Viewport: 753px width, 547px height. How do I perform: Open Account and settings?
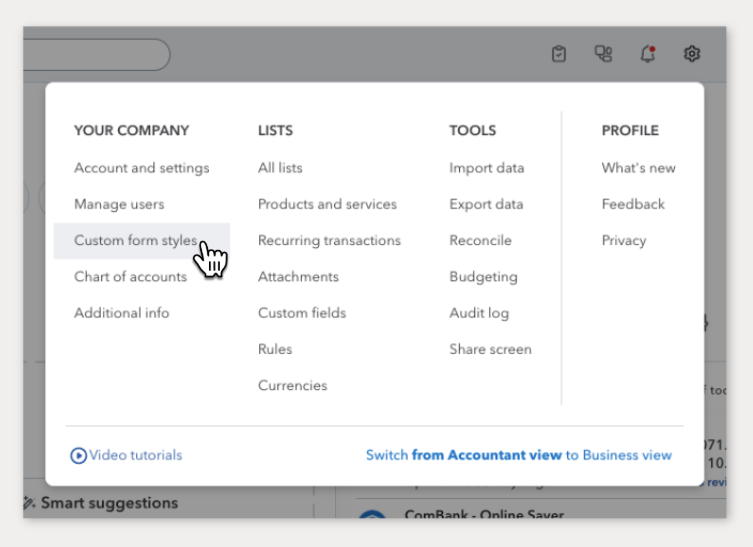point(141,168)
